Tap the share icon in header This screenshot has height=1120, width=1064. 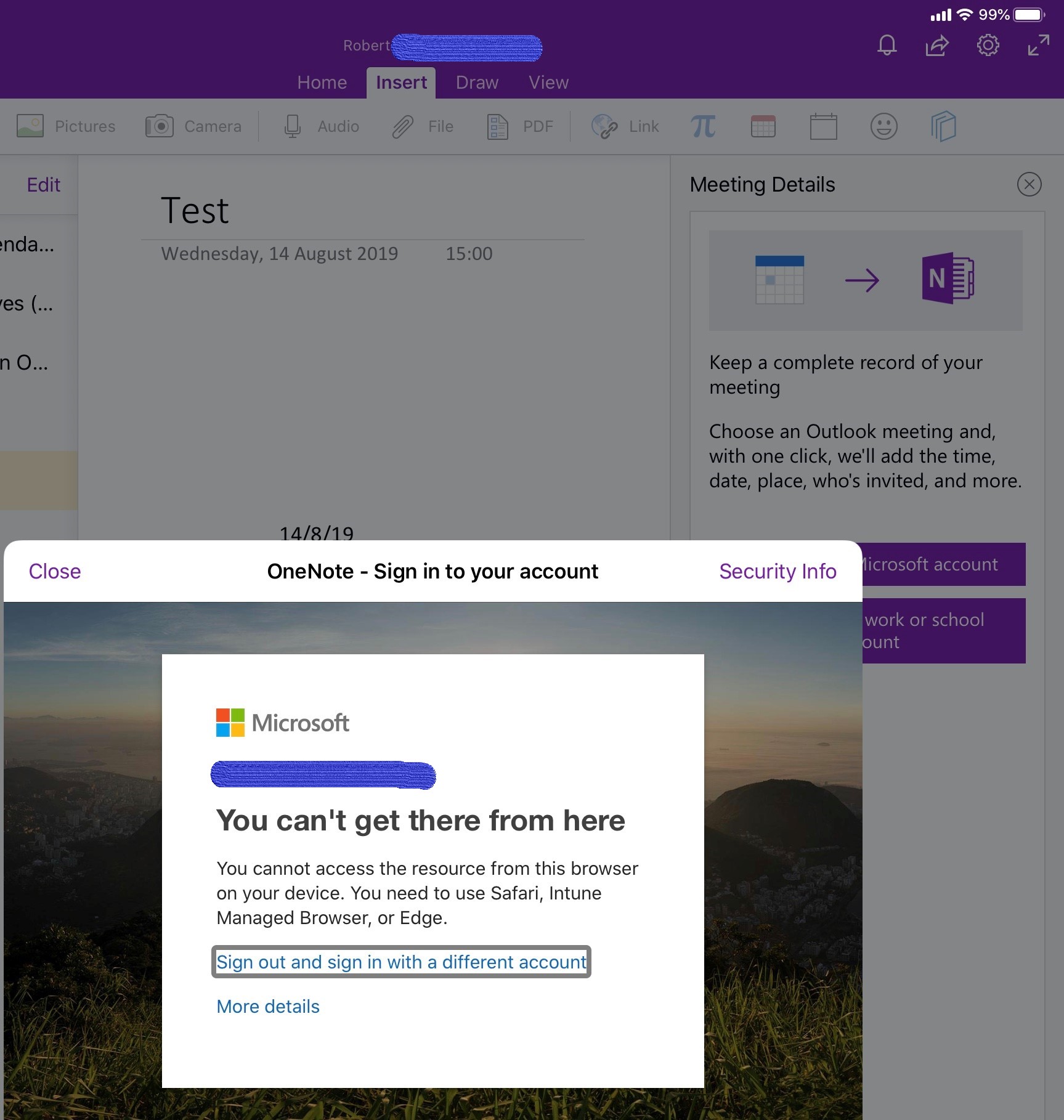(x=937, y=45)
